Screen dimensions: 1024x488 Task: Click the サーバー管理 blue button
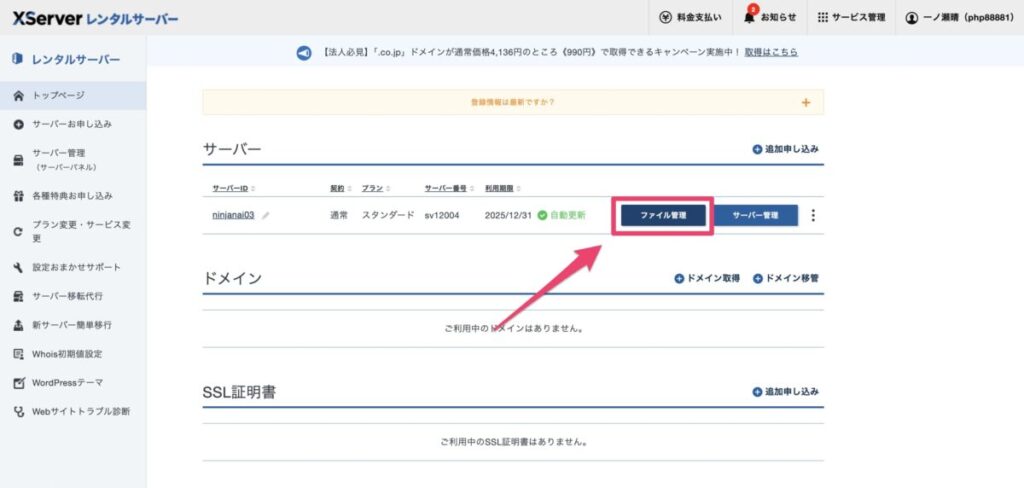coord(756,216)
